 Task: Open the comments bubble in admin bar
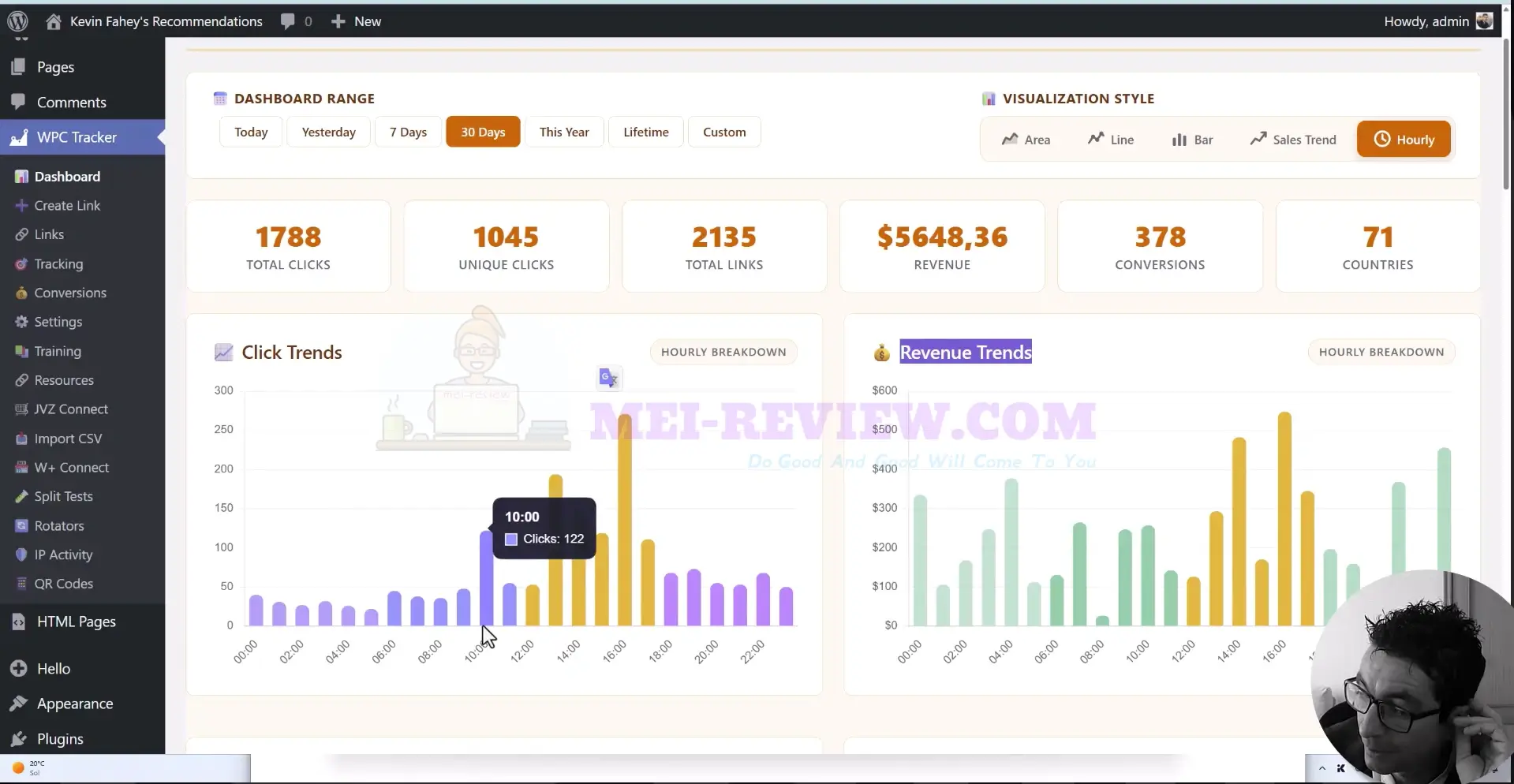pyautogui.click(x=288, y=21)
